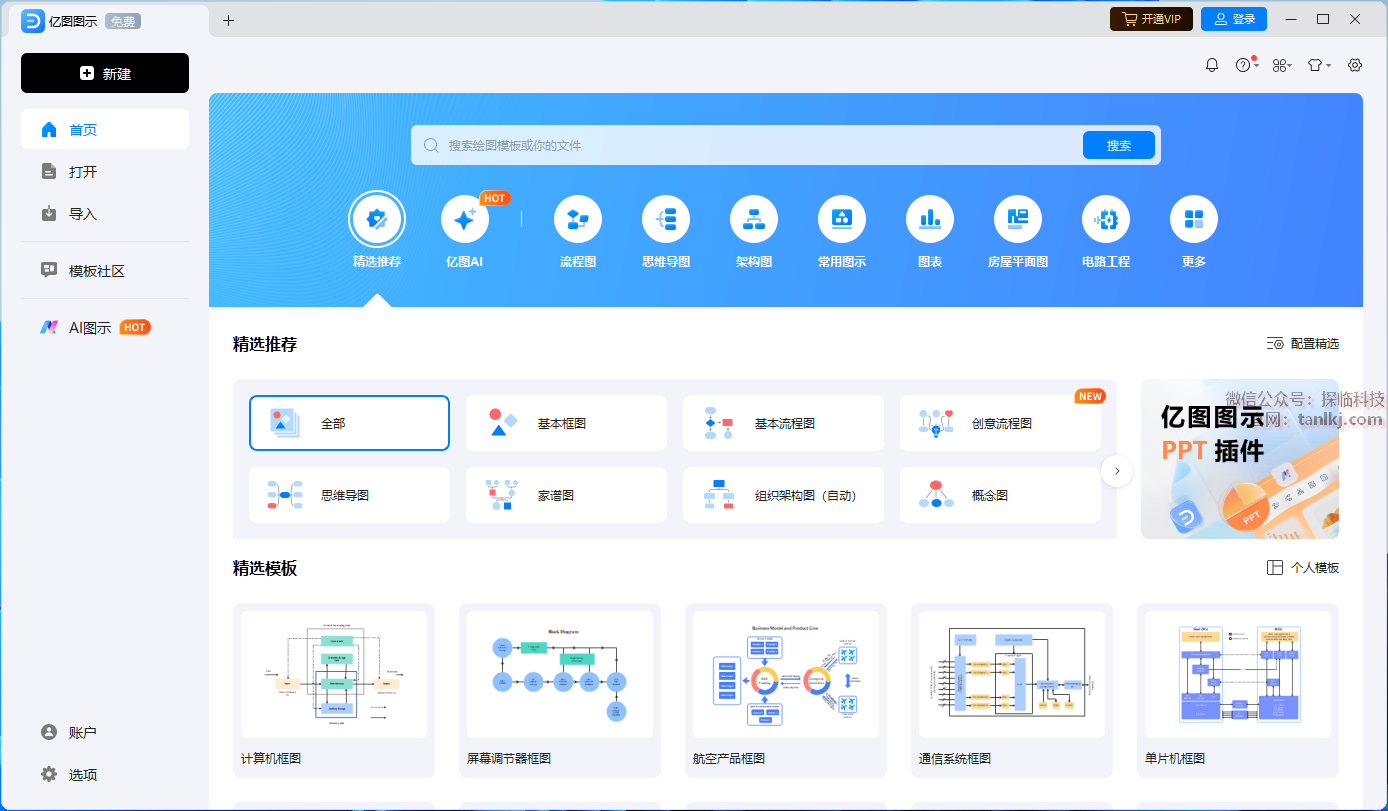1388x811 pixels.
Task: Open the 图表 chart category icon
Action: pyautogui.click(x=929, y=220)
